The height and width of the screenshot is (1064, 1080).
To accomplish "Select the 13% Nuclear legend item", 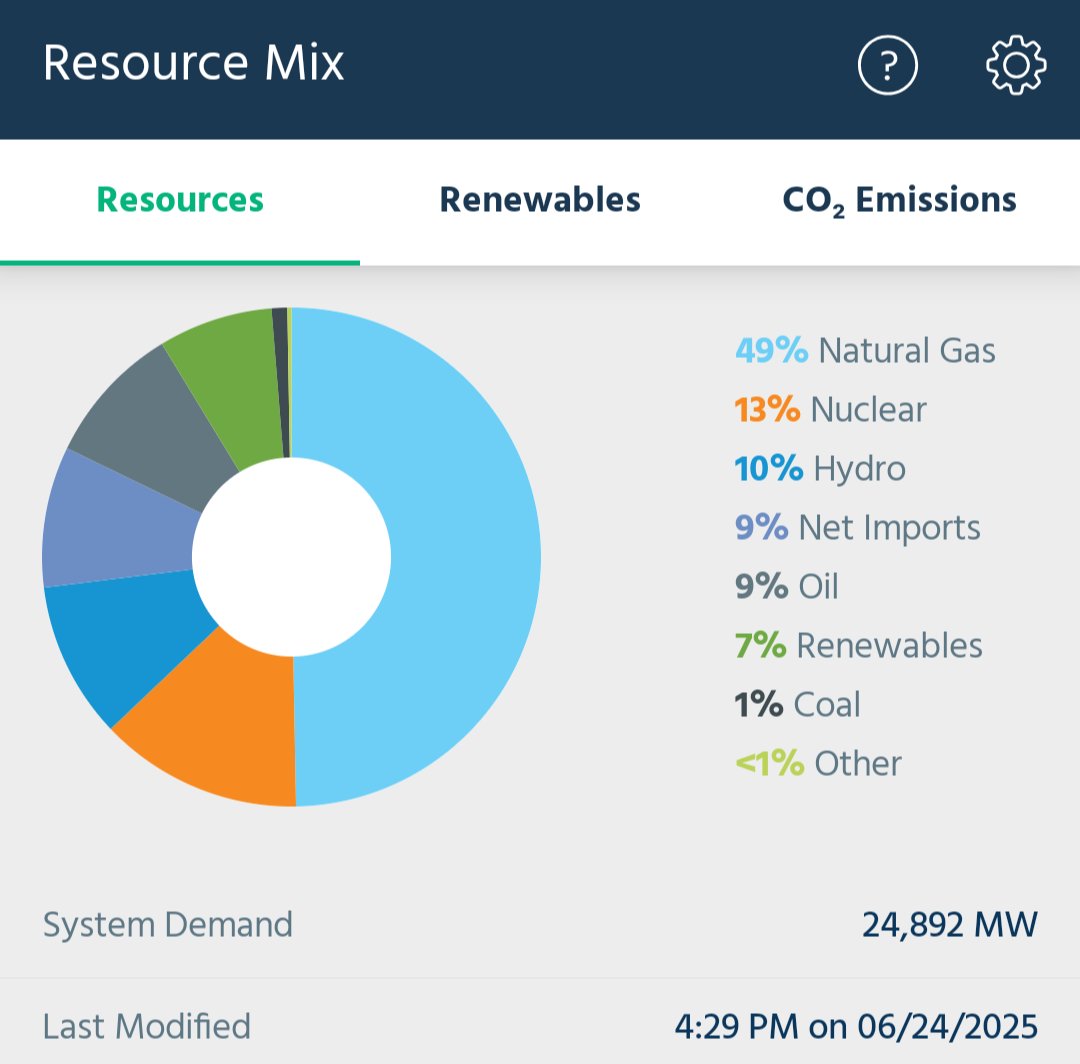I will click(x=832, y=409).
